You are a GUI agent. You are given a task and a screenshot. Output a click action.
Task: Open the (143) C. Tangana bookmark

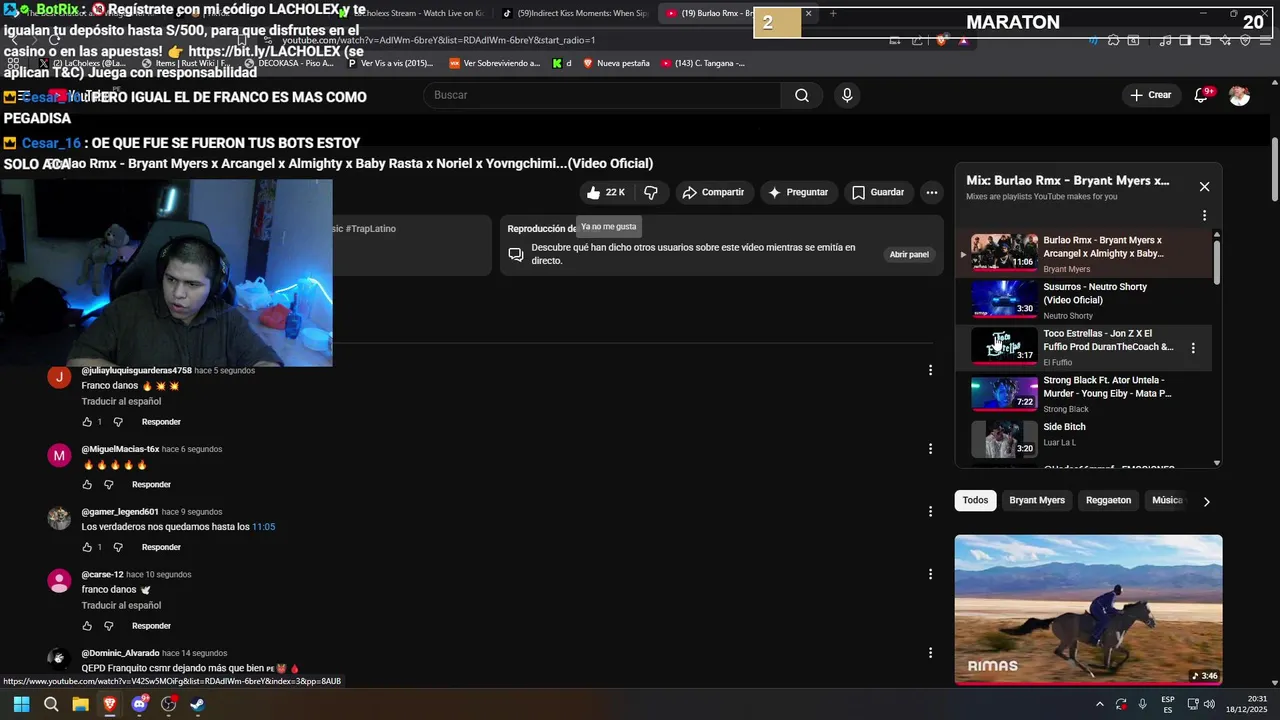703,63
